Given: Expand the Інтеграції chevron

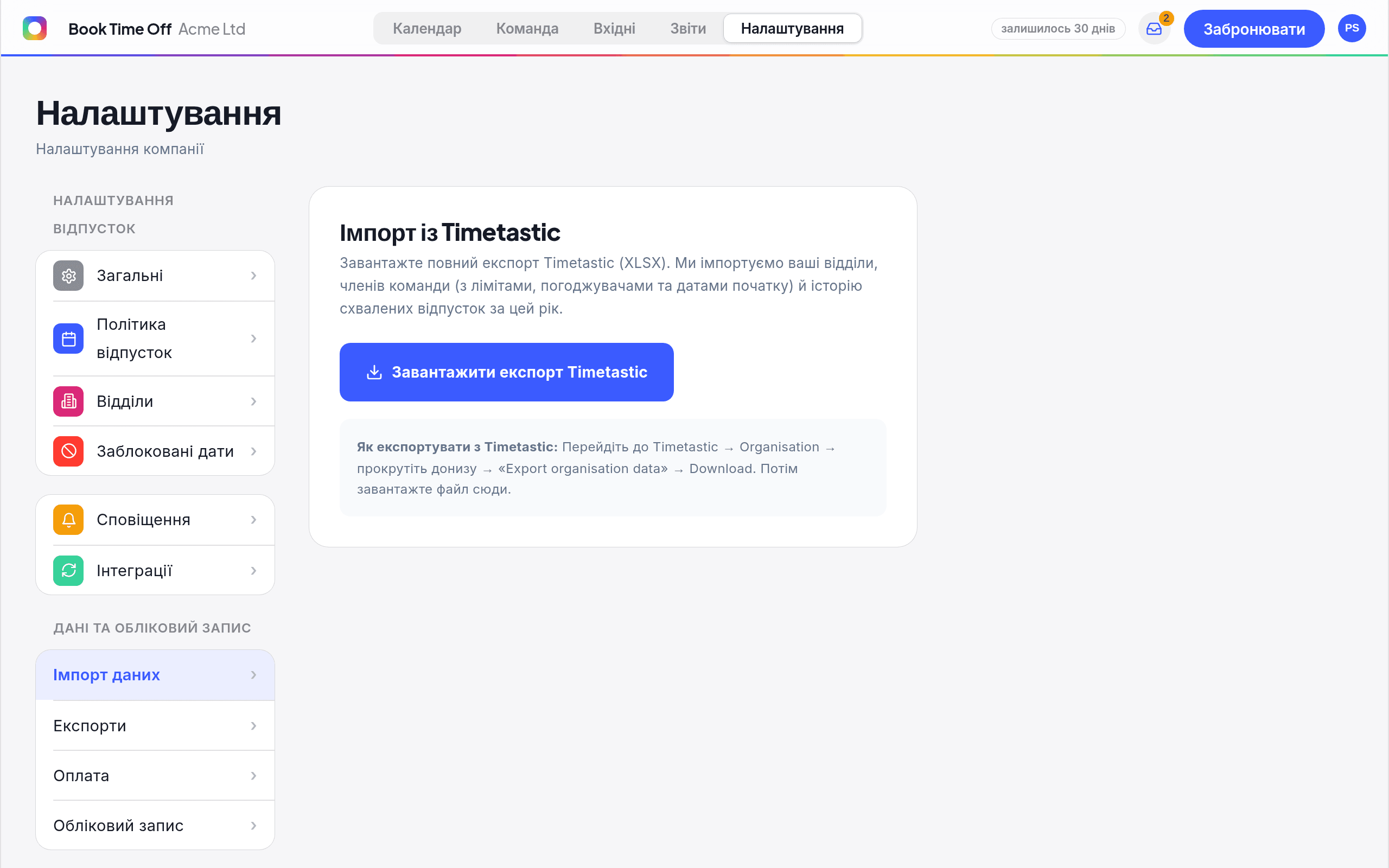Looking at the screenshot, I should click(254, 571).
